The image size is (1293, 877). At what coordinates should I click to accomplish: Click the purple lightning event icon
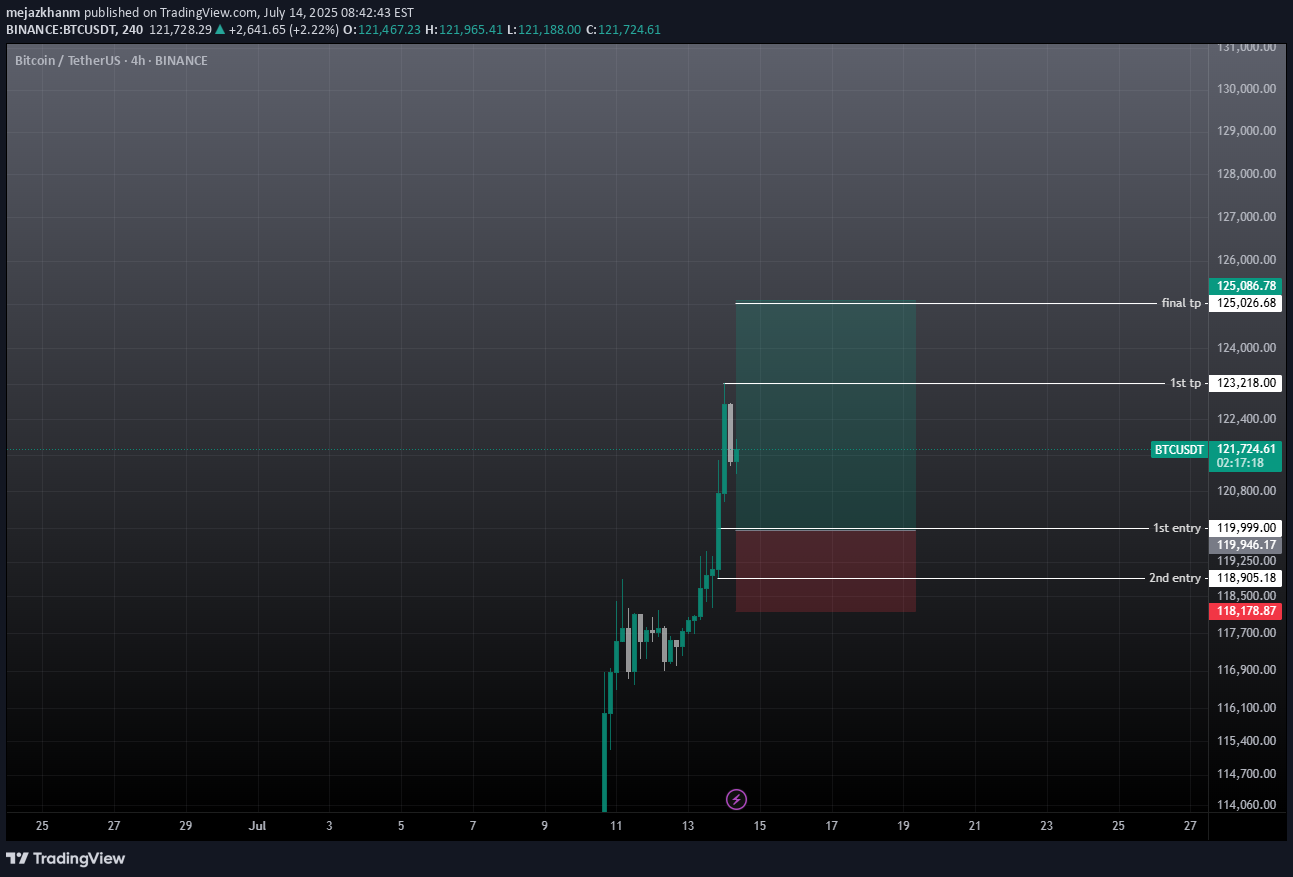[x=736, y=799]
